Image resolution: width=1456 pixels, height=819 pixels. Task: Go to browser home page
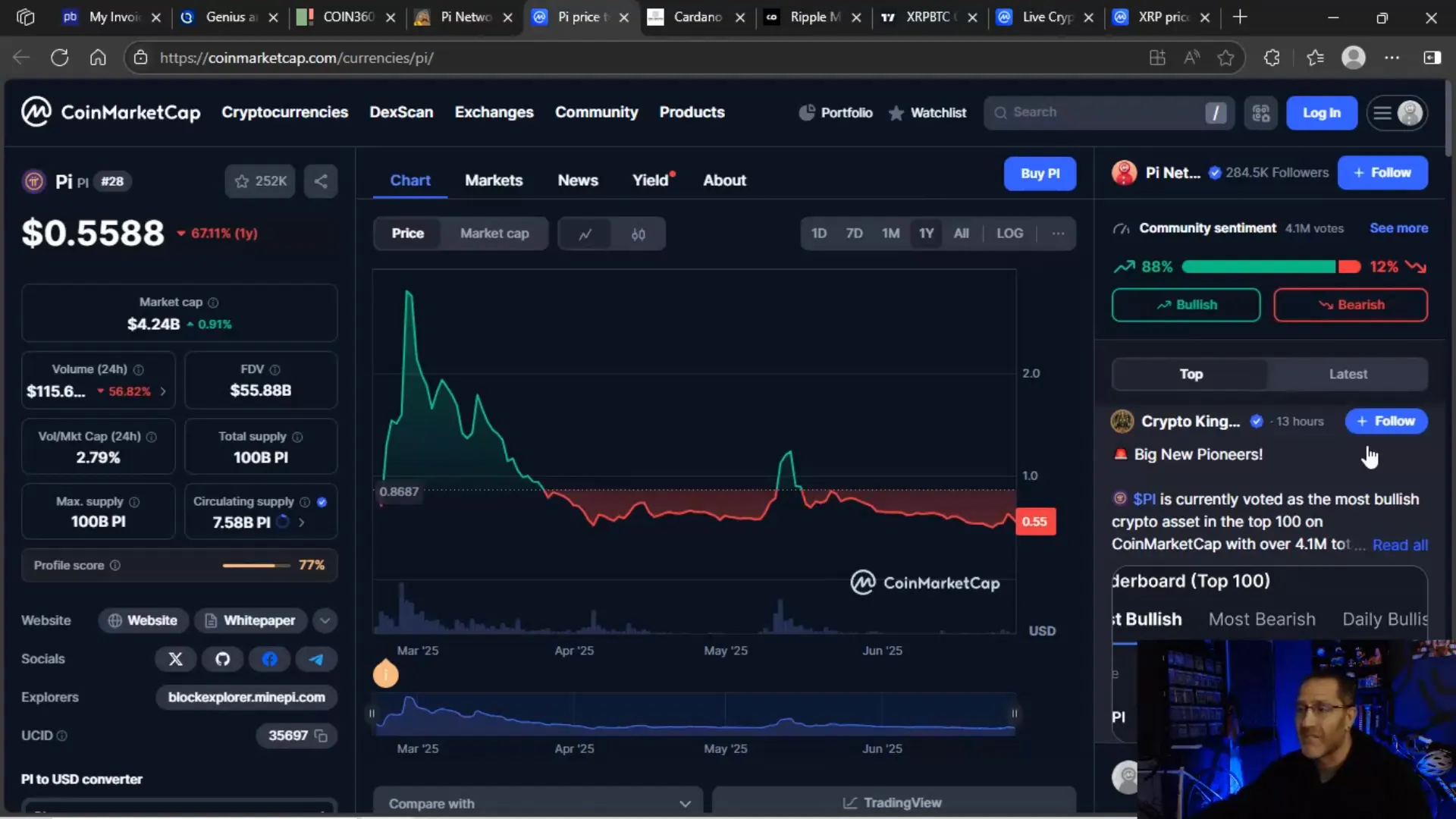tap(98, 58)
